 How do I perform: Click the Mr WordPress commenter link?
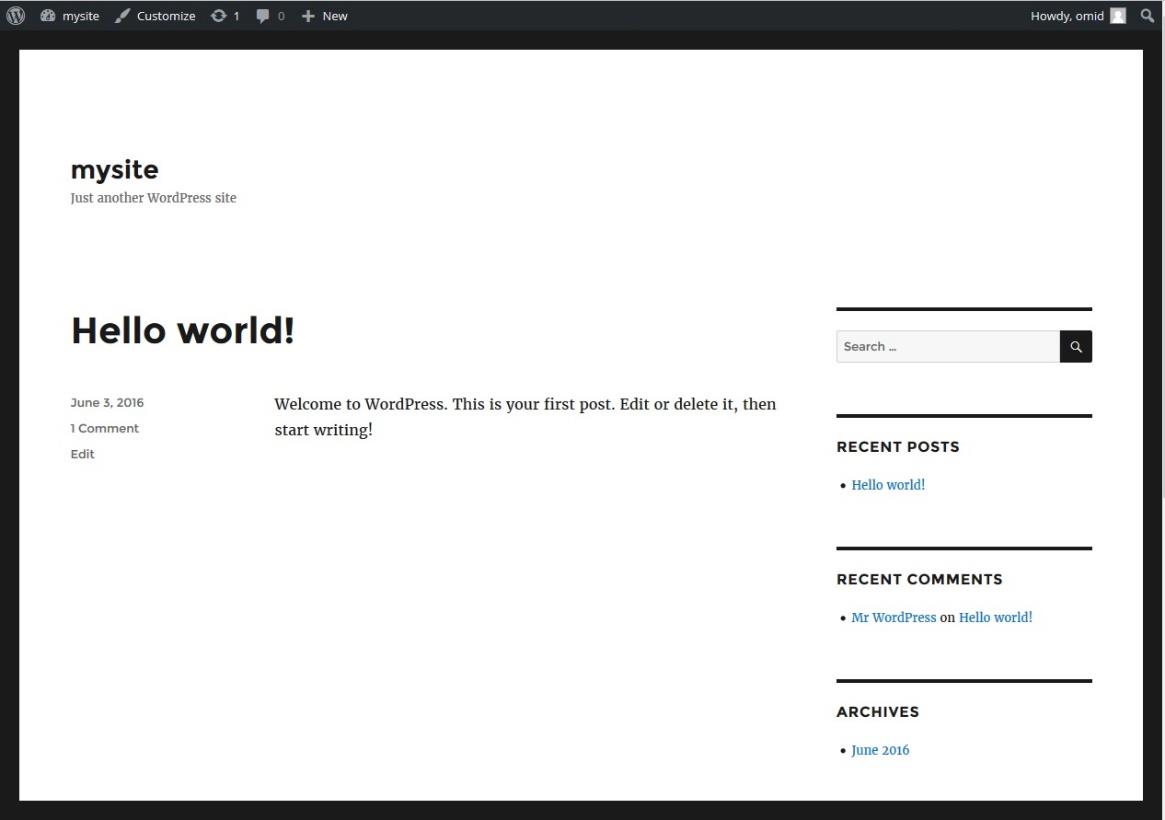(893, 618)
